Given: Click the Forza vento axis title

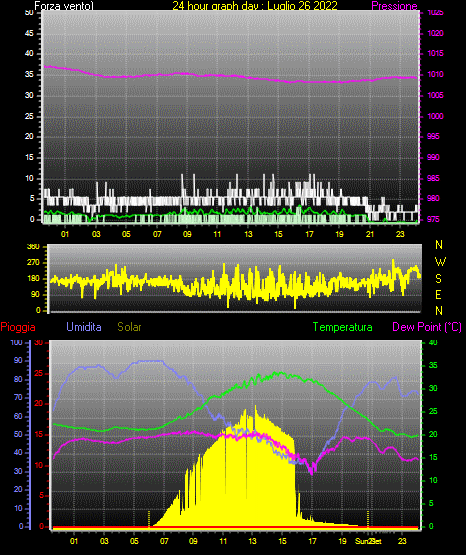Looking at the screenshot, I should [64, 6].
